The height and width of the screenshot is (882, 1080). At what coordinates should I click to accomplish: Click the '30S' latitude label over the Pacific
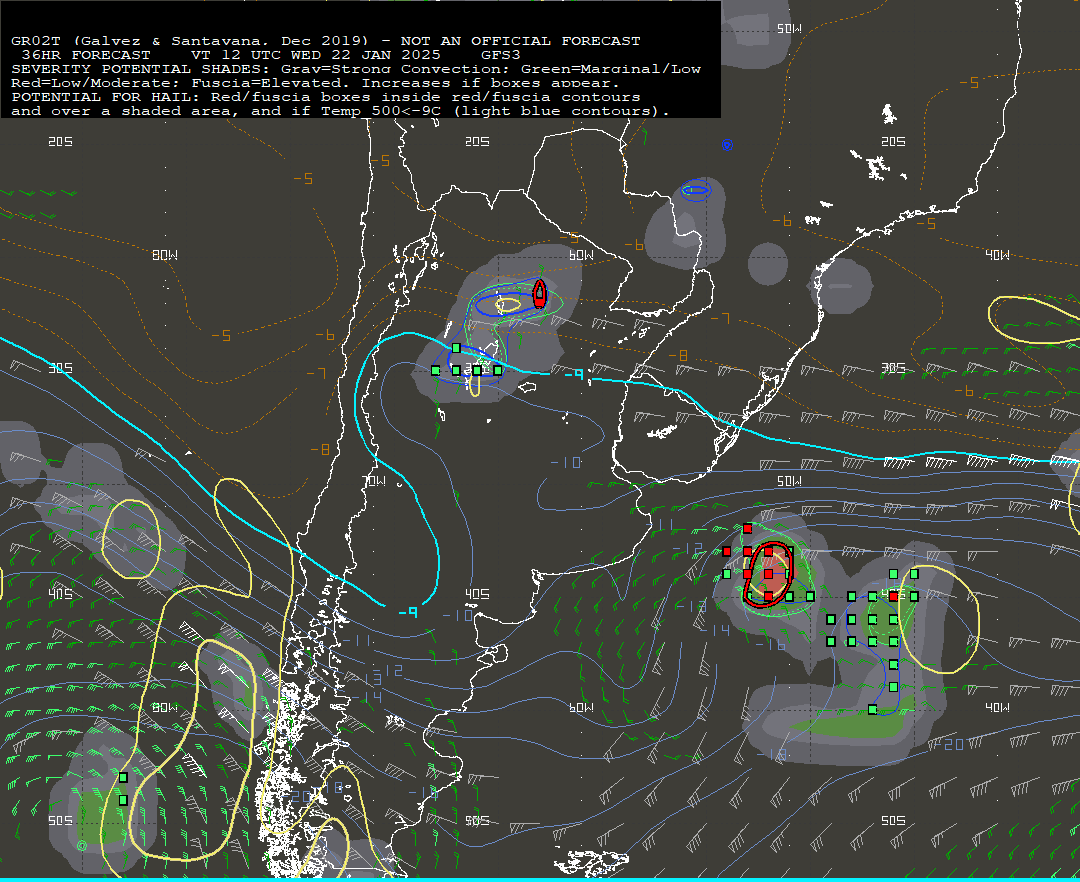click(x=61, y=368)
